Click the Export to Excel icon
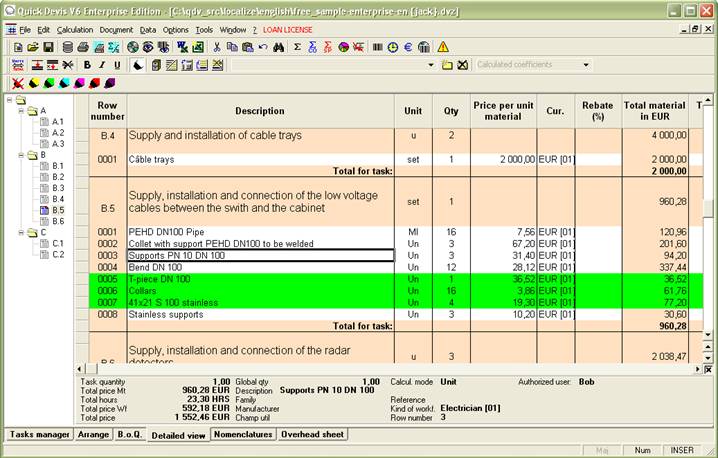Image resolution: width=718 pixels, height=458 pixels. point(198,47)
